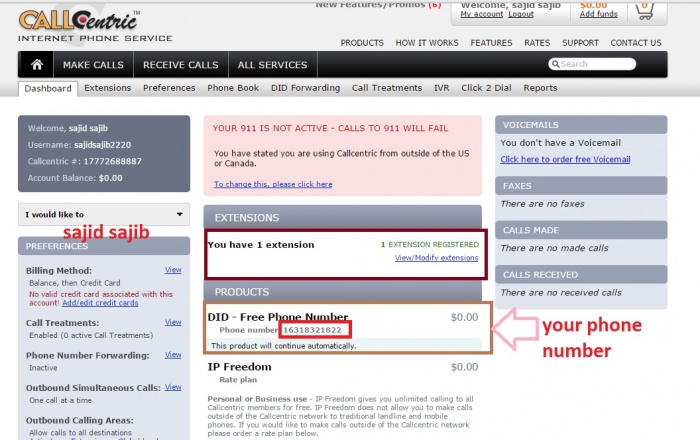
Task: Click the My account link
Action: click(481, 14)
